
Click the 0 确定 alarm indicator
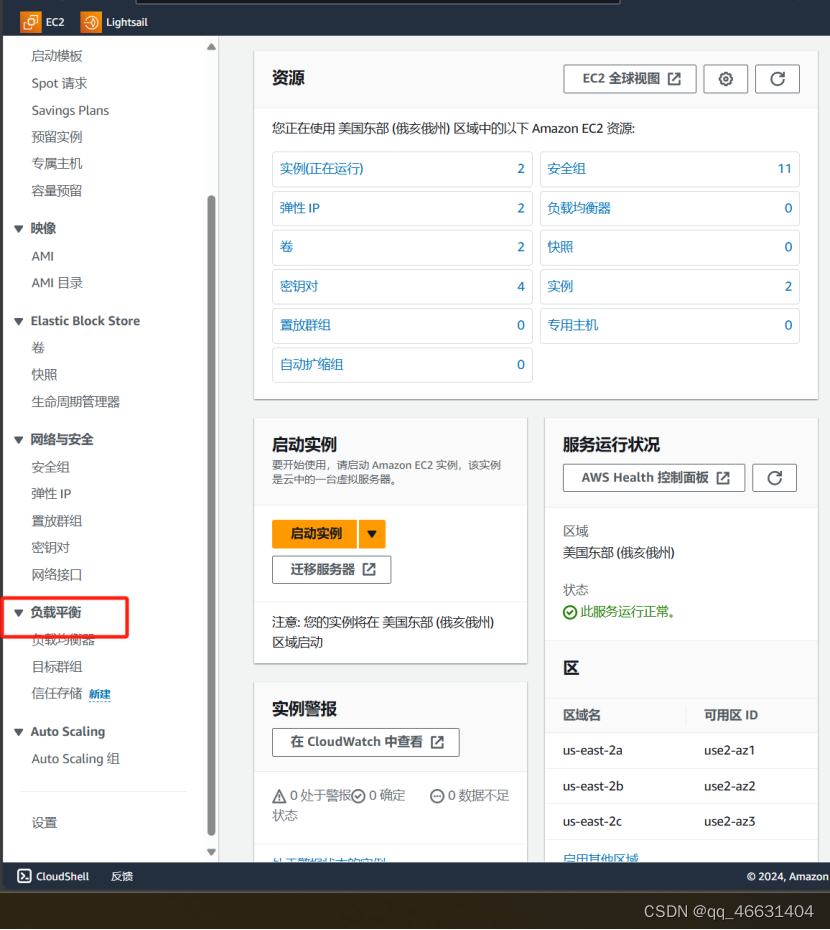(x=379, y=795)
